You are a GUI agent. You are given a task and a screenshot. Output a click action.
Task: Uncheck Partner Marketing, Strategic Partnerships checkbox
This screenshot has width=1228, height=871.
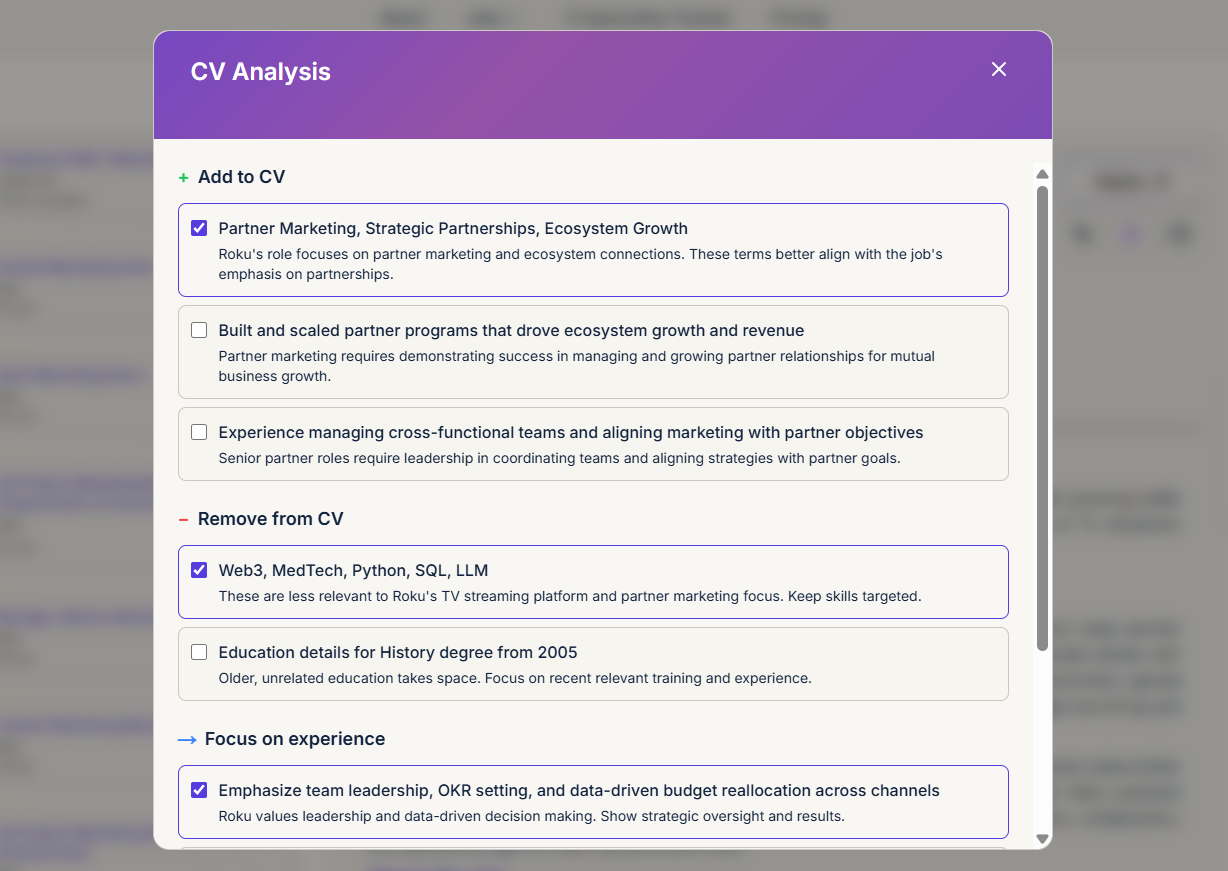pyautogui.click(x=199, y=228)
